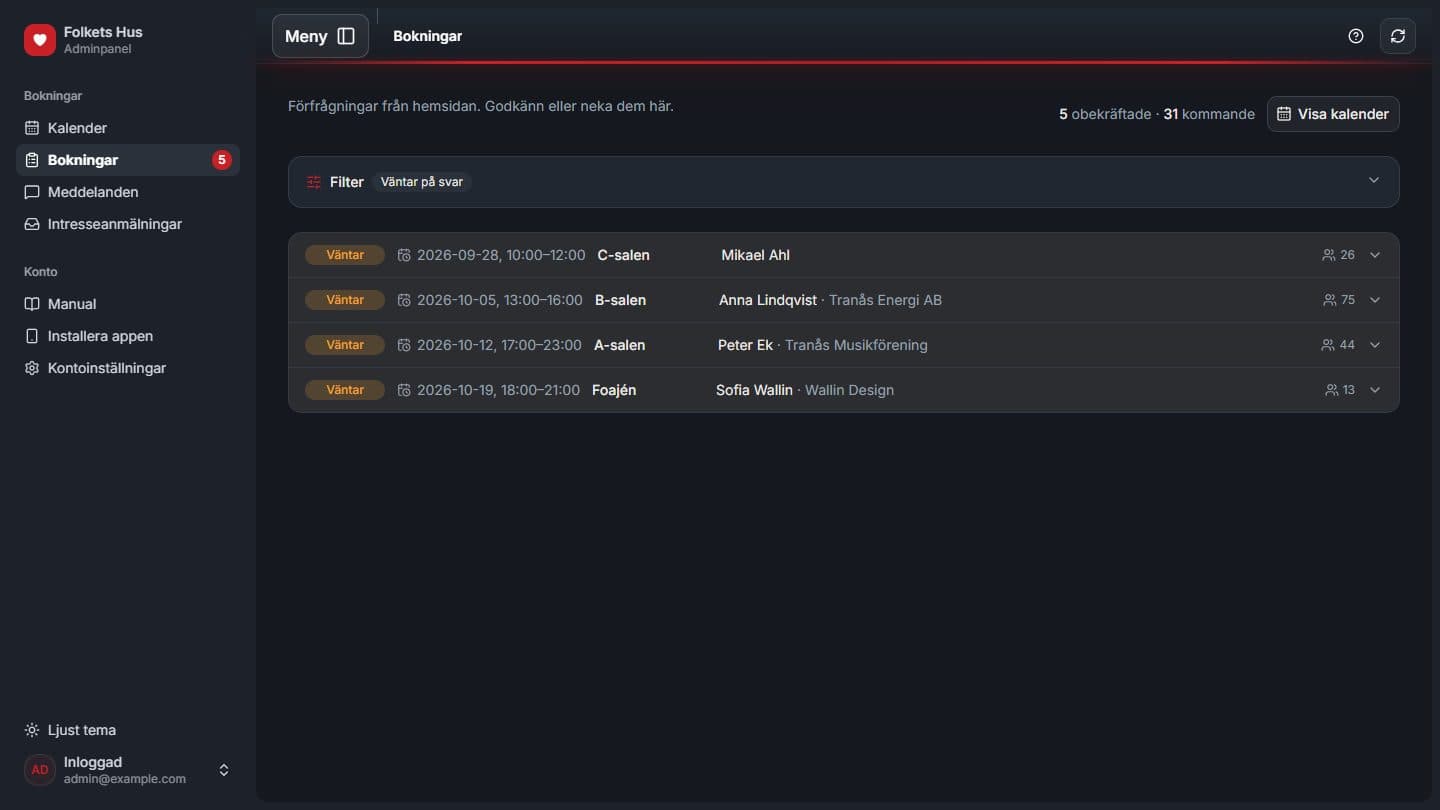Open Kontoinställningar settings page

[x=128, y=368]
